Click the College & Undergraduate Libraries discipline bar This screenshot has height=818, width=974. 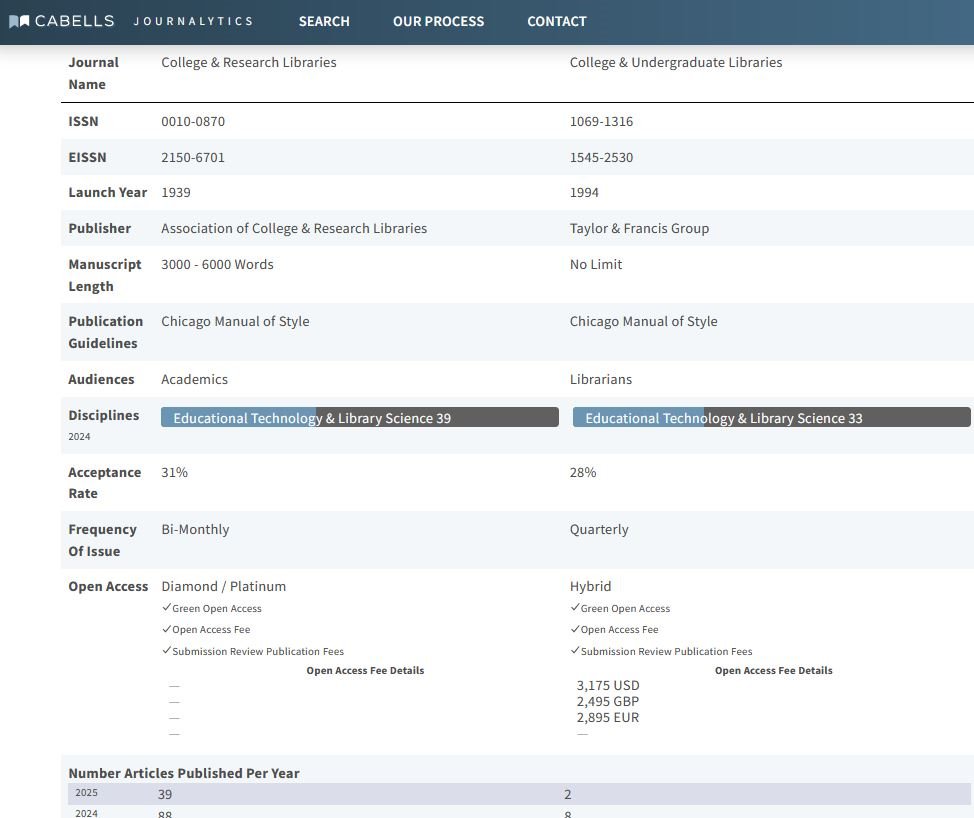coord(771,417)
